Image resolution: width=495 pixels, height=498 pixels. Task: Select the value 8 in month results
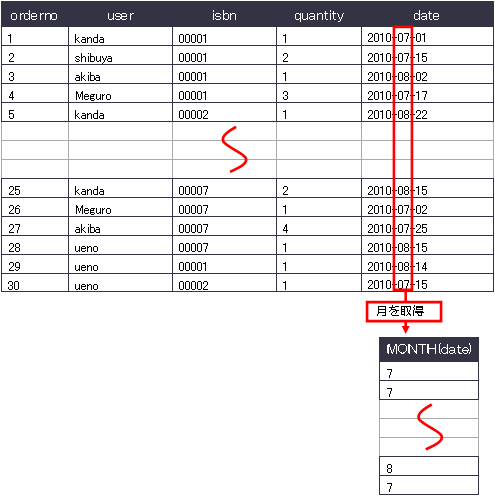(x=429, y=466)
